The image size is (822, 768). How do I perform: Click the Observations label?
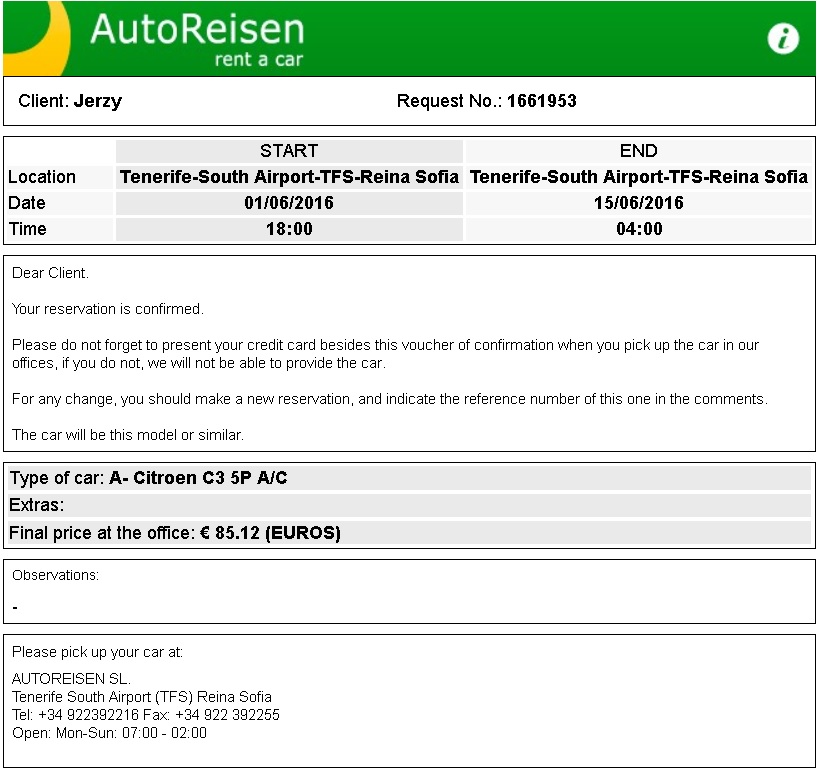pyautogui.click(x=55, y=575)
